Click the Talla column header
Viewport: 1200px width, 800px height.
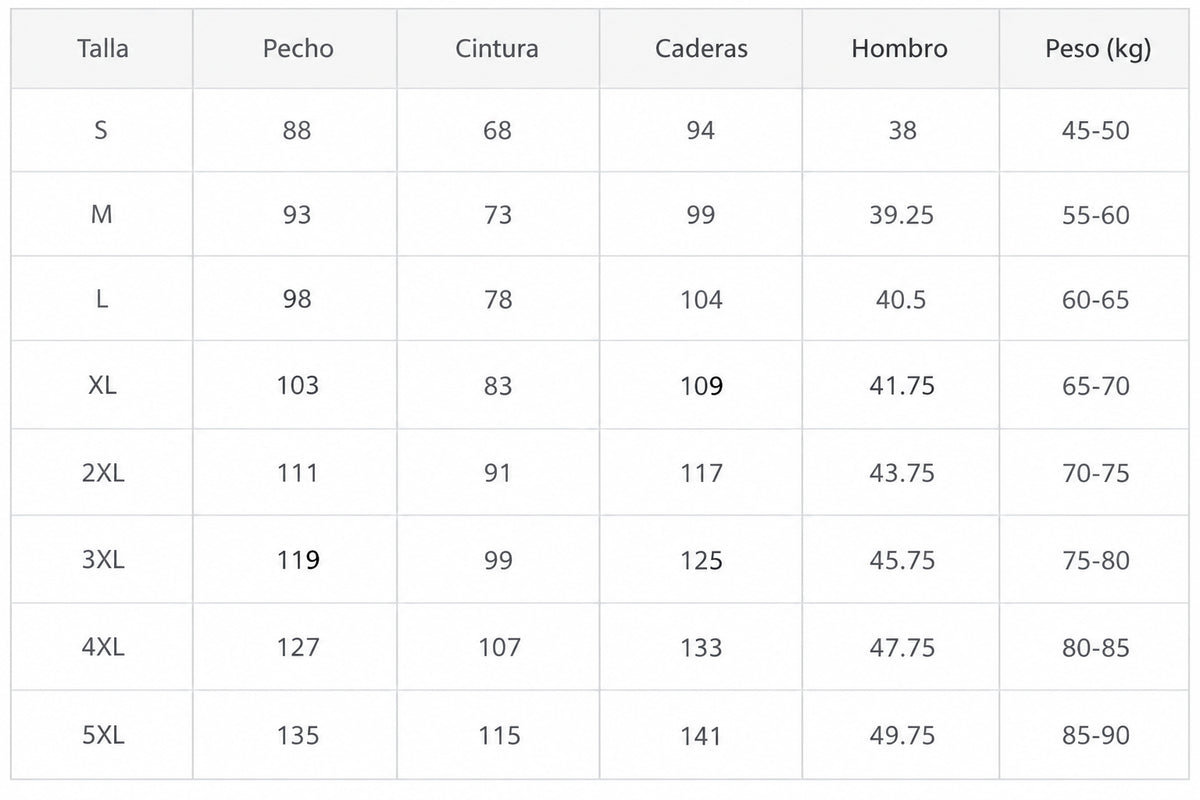click(x=102, y=48)
